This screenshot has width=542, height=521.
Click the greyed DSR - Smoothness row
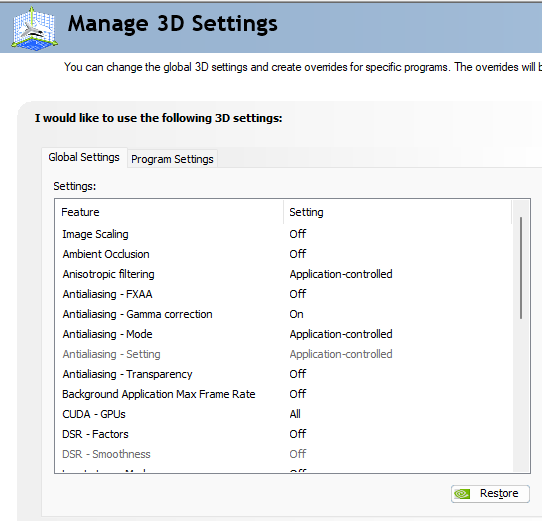(283, 454)
